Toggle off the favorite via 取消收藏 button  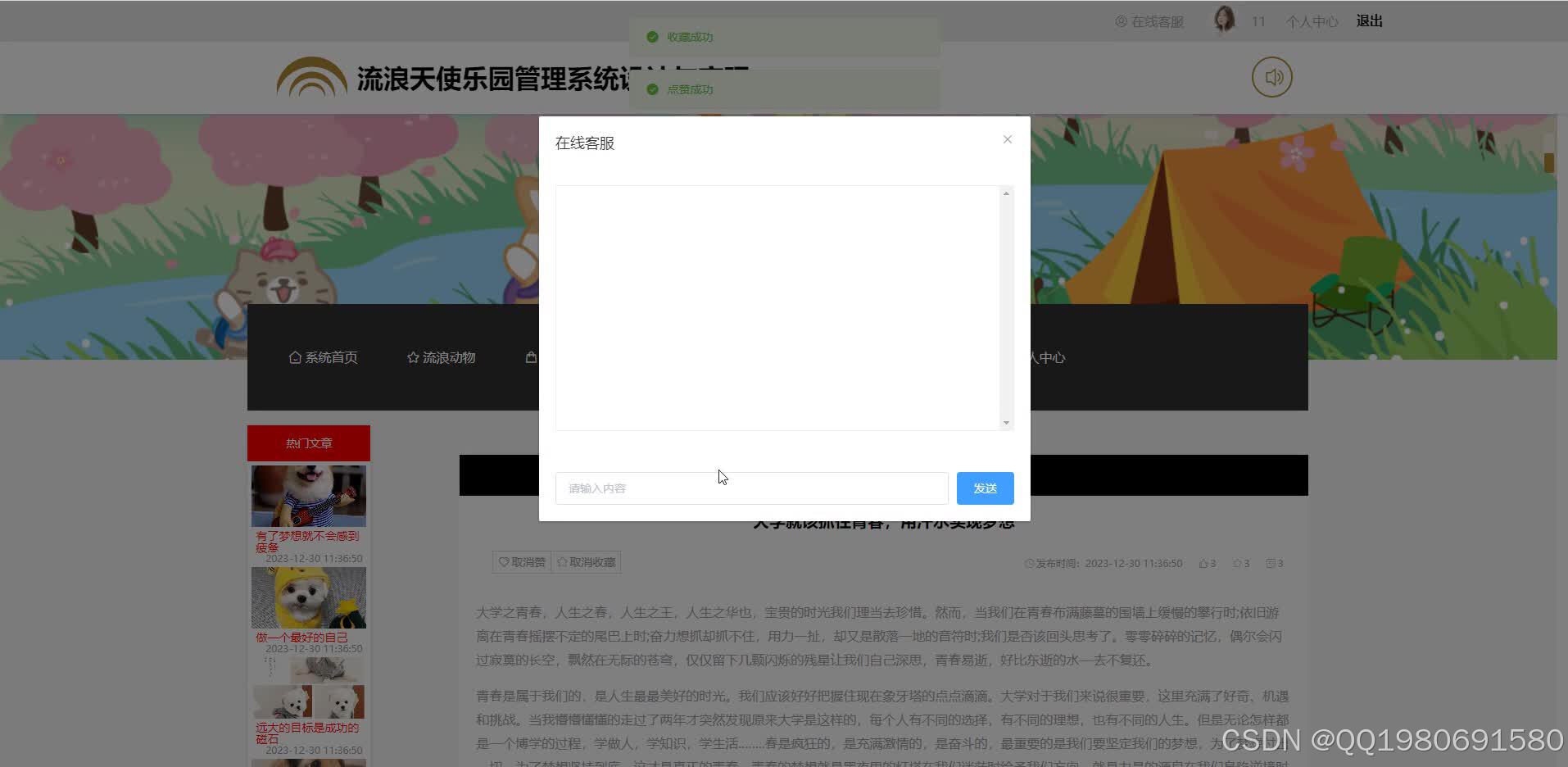(x=587, y=561)
